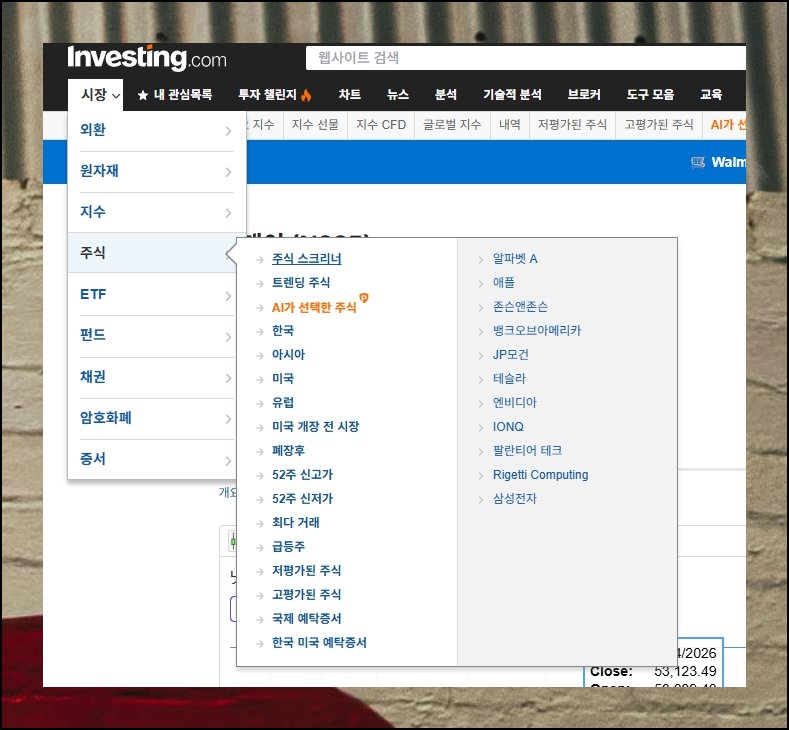Open the 폐장후 link
The width and height of the screenshot is (789, 730).
288,451
